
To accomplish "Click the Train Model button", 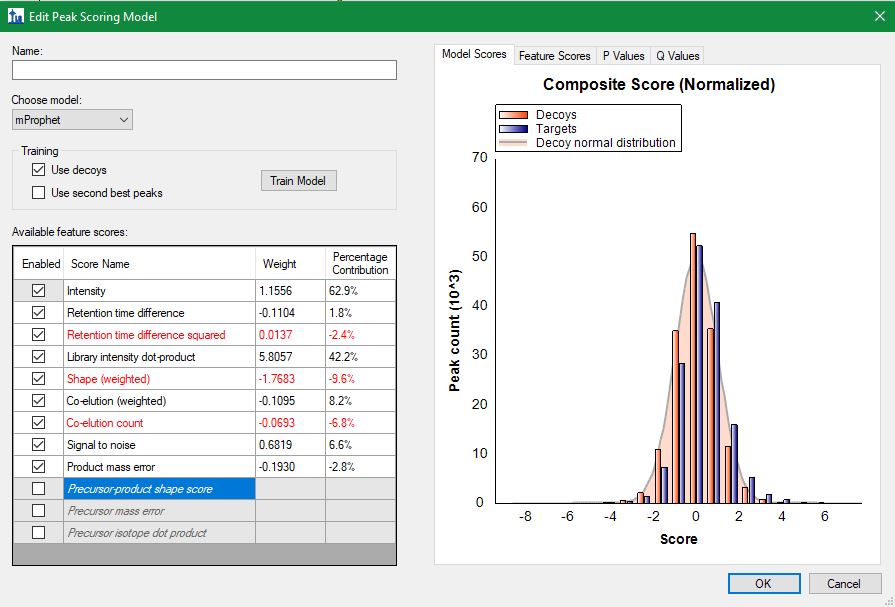I will coord(298,181).
